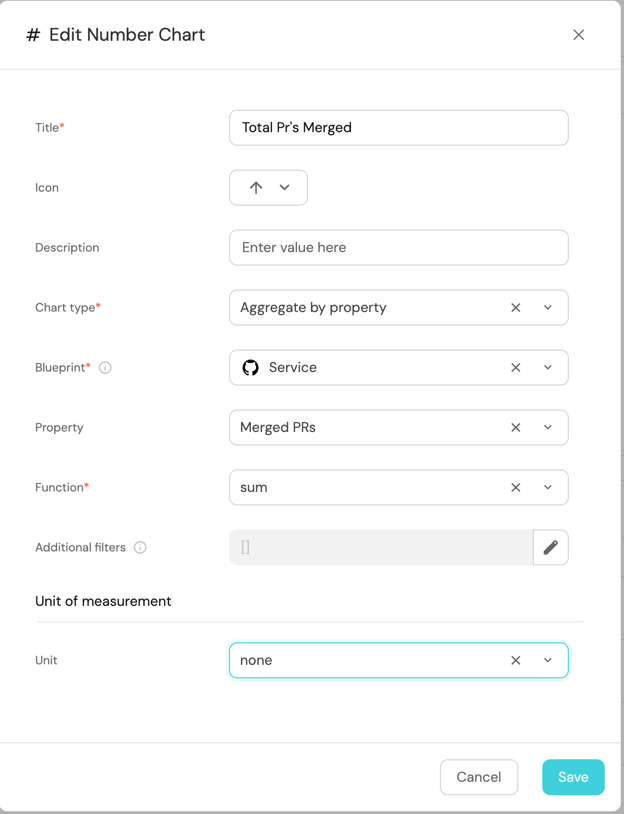Click the Description input field

pyautogui.click(x=398, y=248)
